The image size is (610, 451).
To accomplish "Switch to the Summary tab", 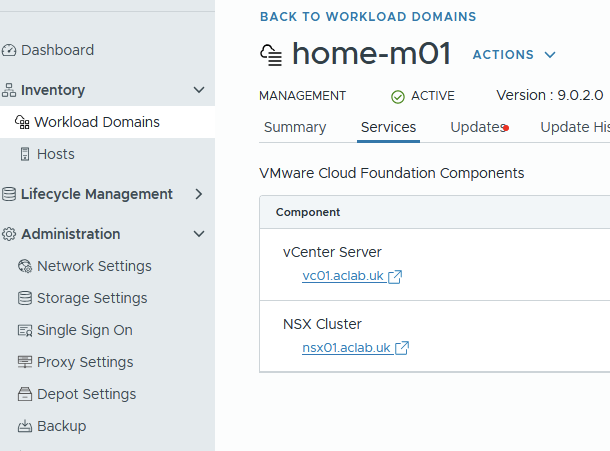I will pos(295,127).
